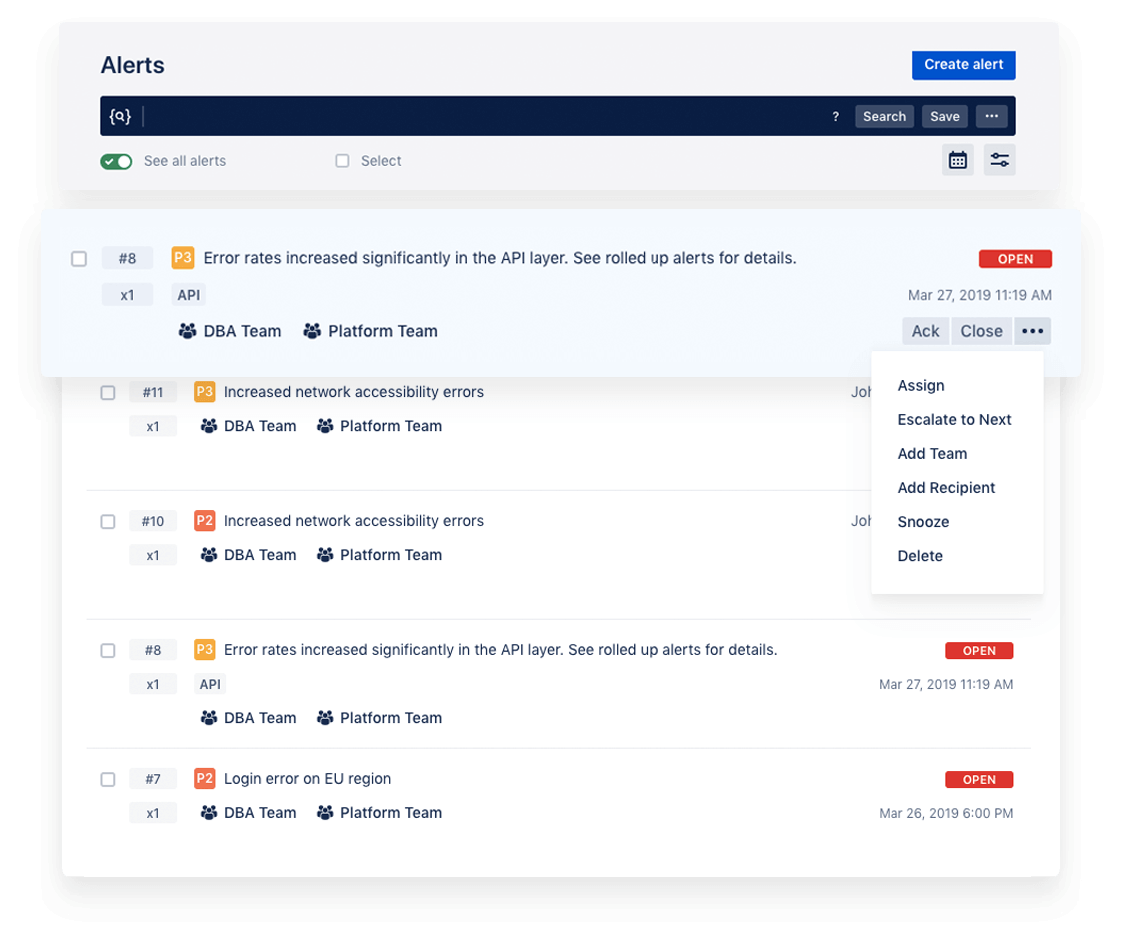1125x938 pixels.
Task: Check the "Select" checkbox
Action: coord(342,160)
